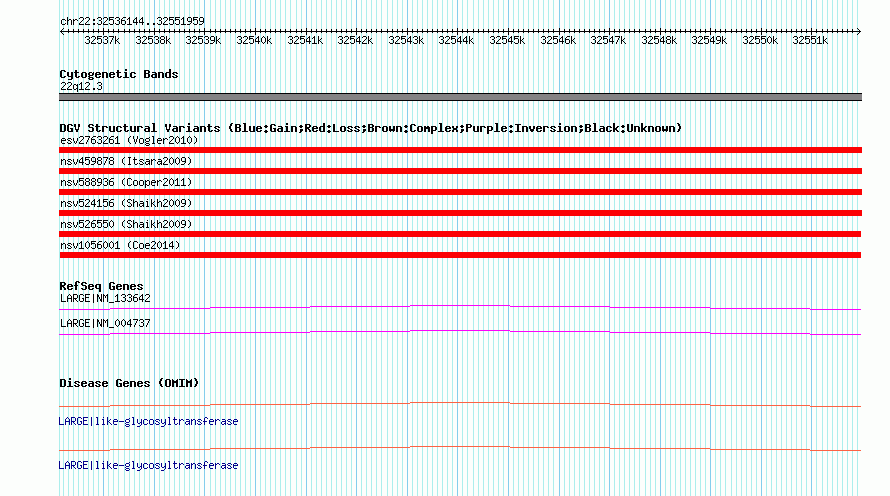This screenshot has height=496, width=890.
Task: Click the red bar under esv2763261
Action: click(460, 150)
